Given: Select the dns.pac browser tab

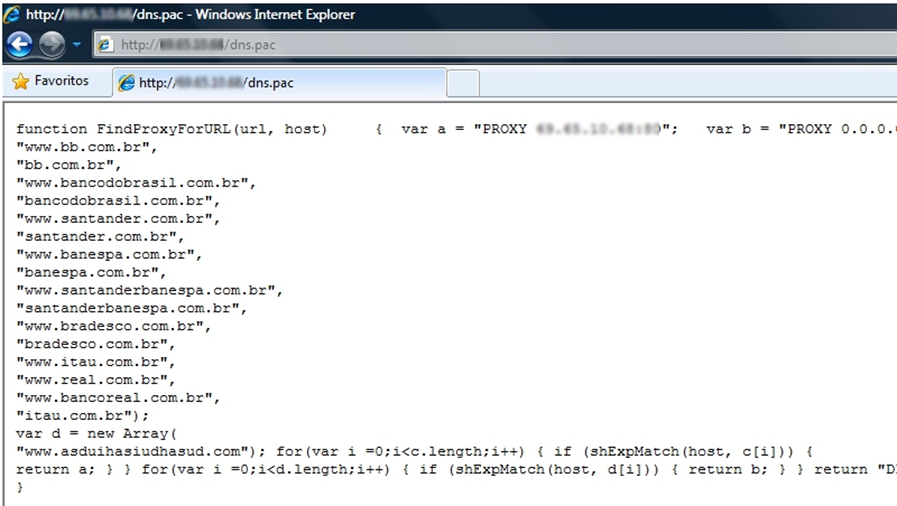Looking at the screenshot, I should tap(279, 83).
